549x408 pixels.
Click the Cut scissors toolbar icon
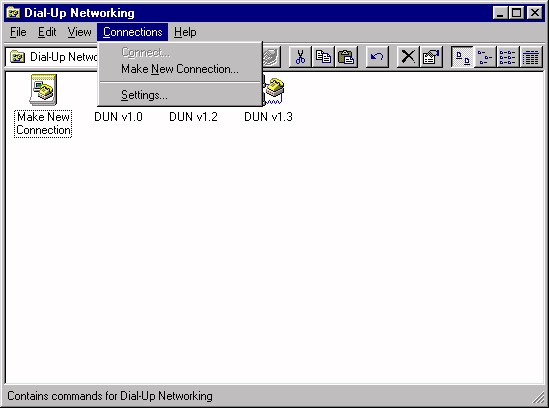coord(300,57)
